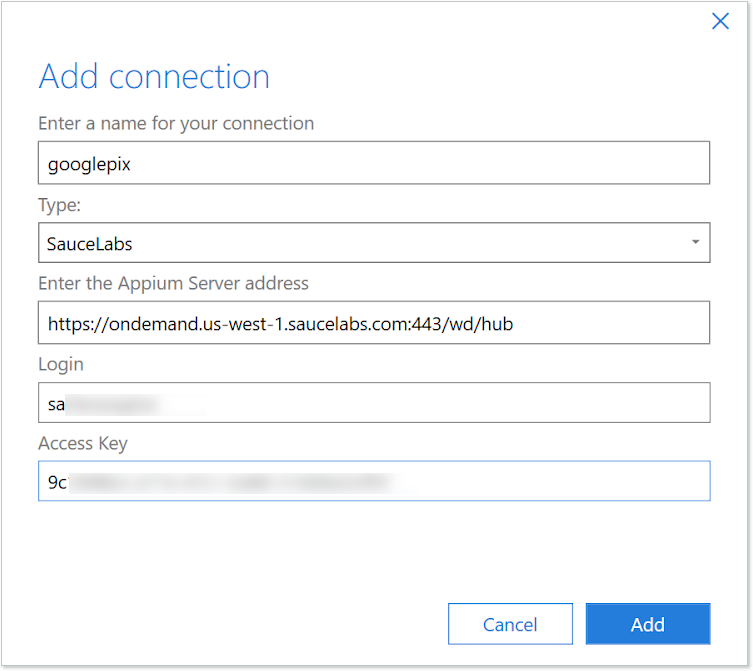Click the "googlepix" text in name field

click(89, 163)
